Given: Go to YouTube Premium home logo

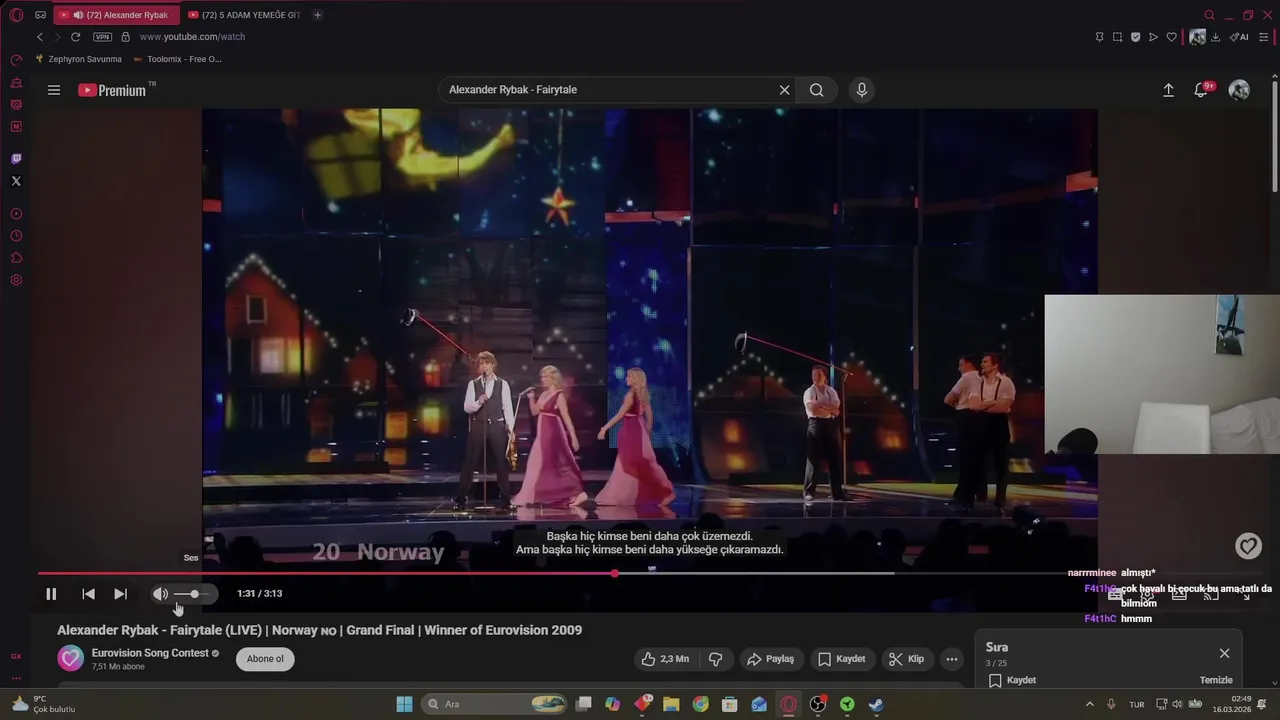Looking at the screenshot, I should tap(113, 90).
